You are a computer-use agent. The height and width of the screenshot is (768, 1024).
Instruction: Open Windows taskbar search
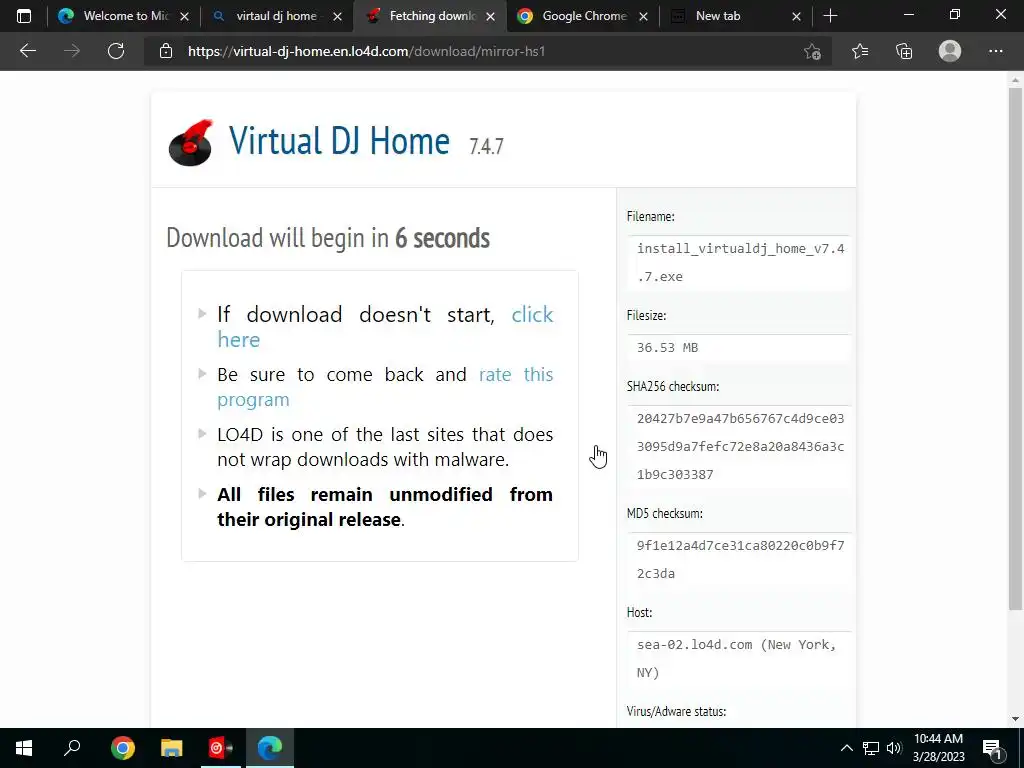tap(72, 748)
